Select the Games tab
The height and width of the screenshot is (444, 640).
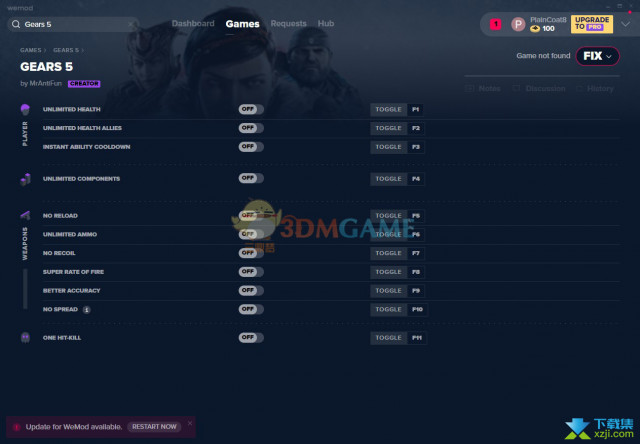pos(242,24)
